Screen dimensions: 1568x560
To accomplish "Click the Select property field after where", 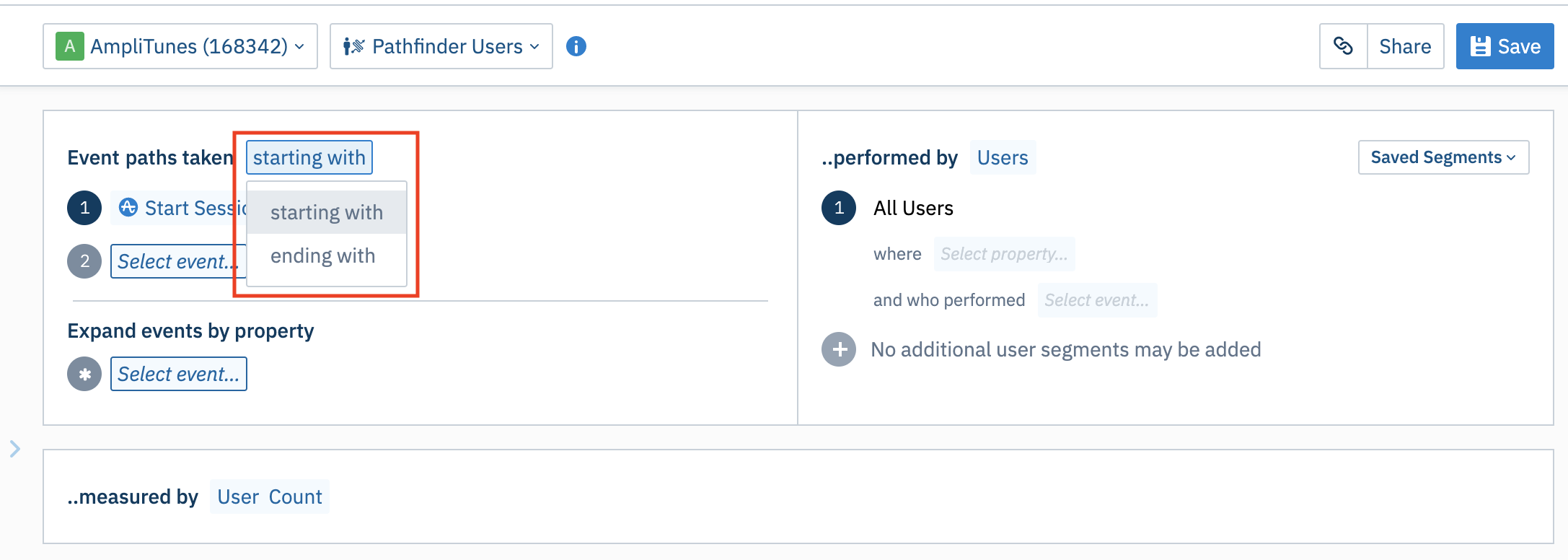I will click(x=1003, y=254).
